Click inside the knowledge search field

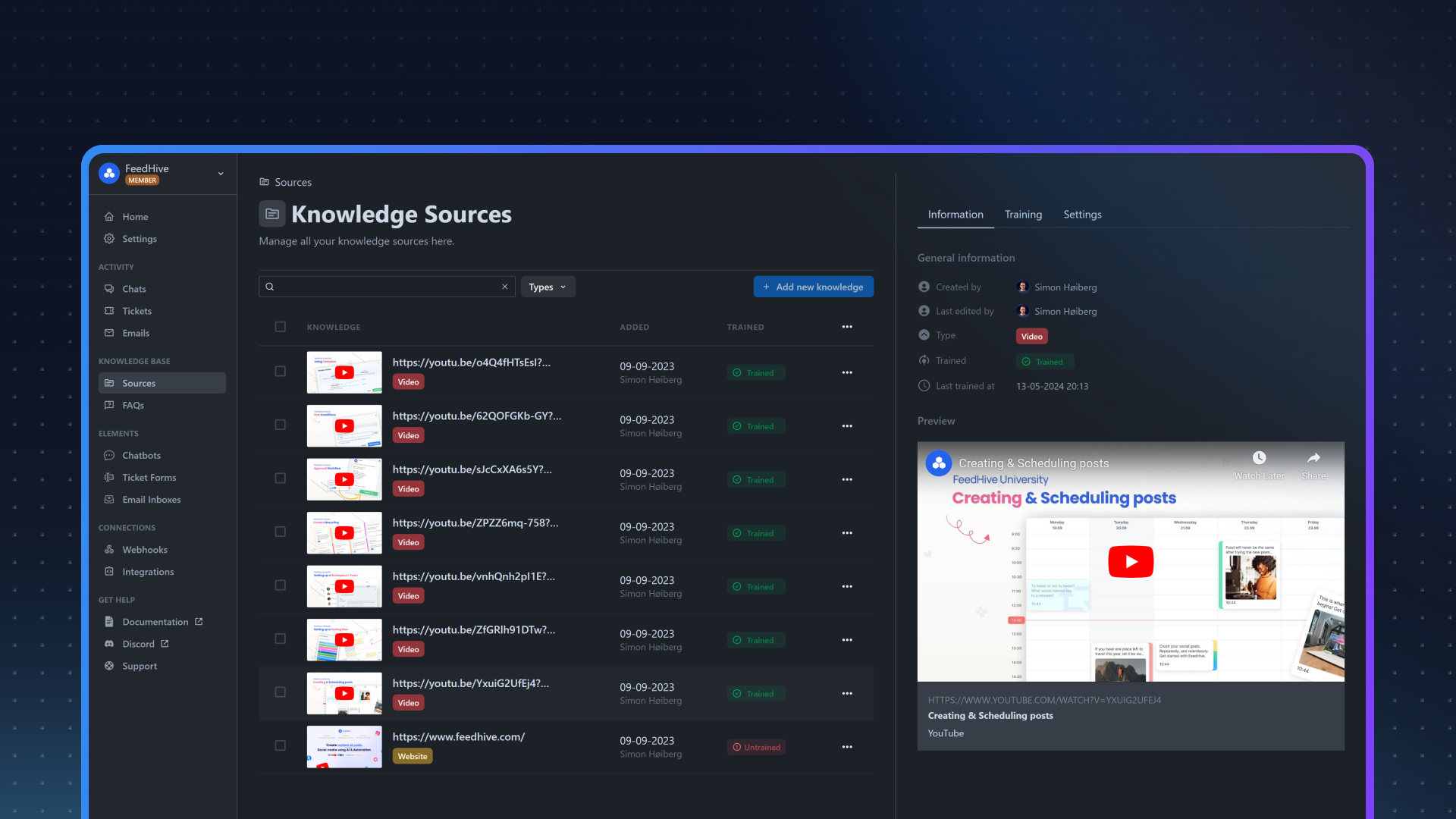387,287
